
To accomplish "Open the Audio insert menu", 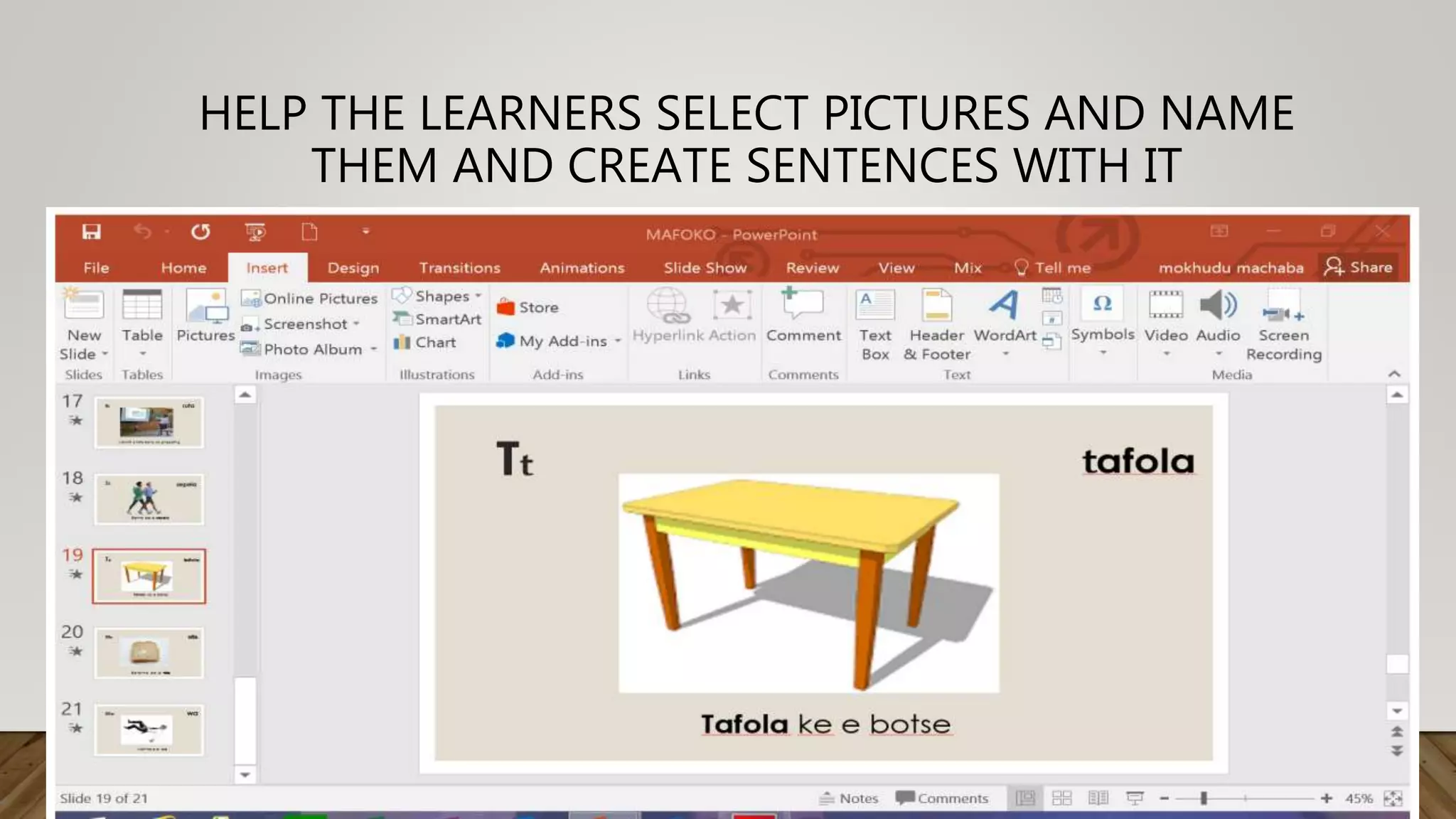I will pos(1218,322).
